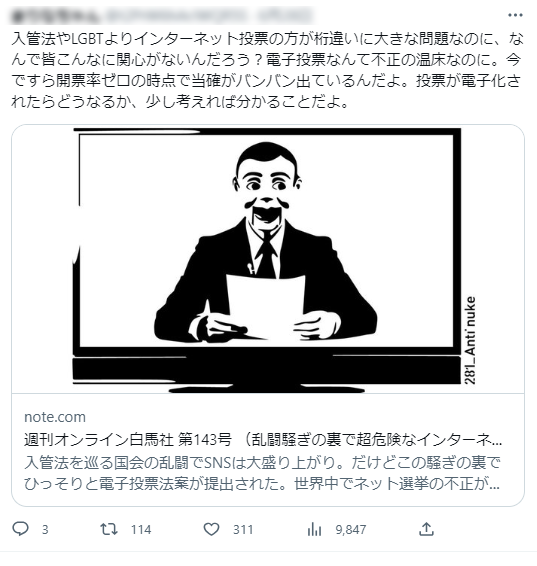The width and height of the screenshot is (537, 566).
Task: Open the three-dot more options menu
Action: coord(515,15)
